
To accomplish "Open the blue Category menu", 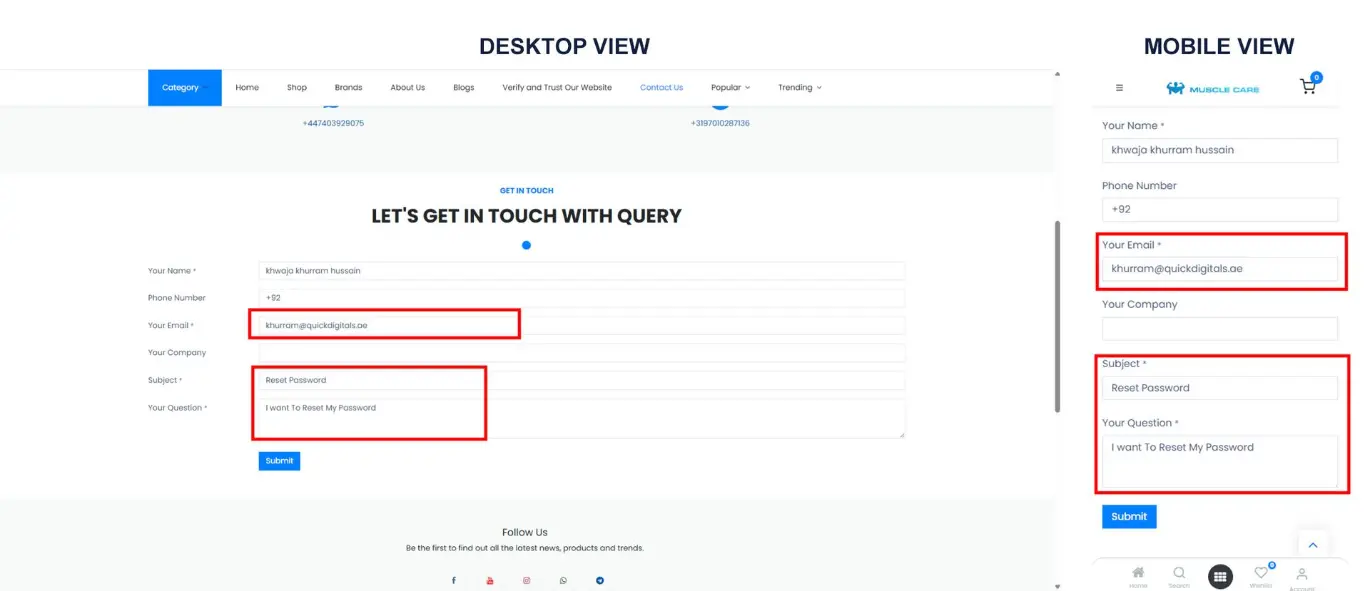I will tap(184, 88).
